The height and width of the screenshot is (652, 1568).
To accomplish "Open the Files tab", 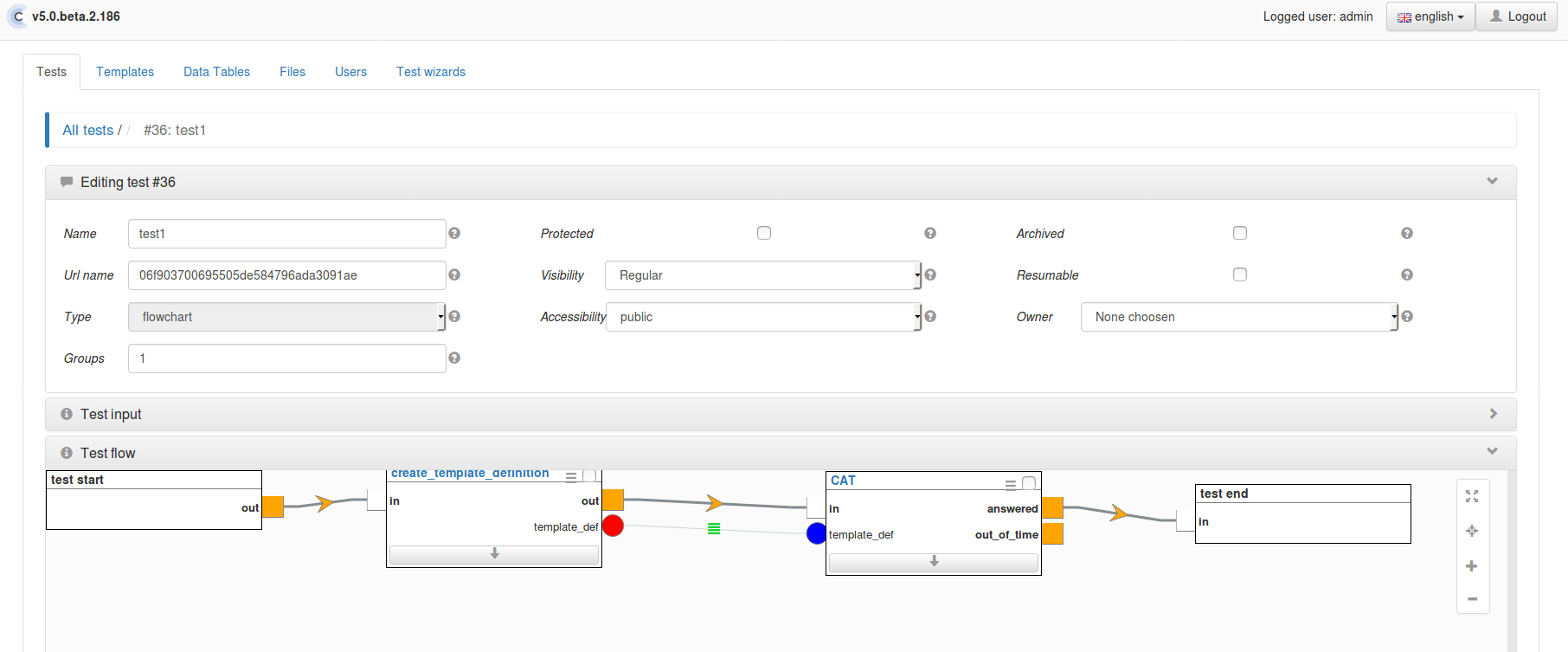I will pyautogui.click(x=292, y=72).
